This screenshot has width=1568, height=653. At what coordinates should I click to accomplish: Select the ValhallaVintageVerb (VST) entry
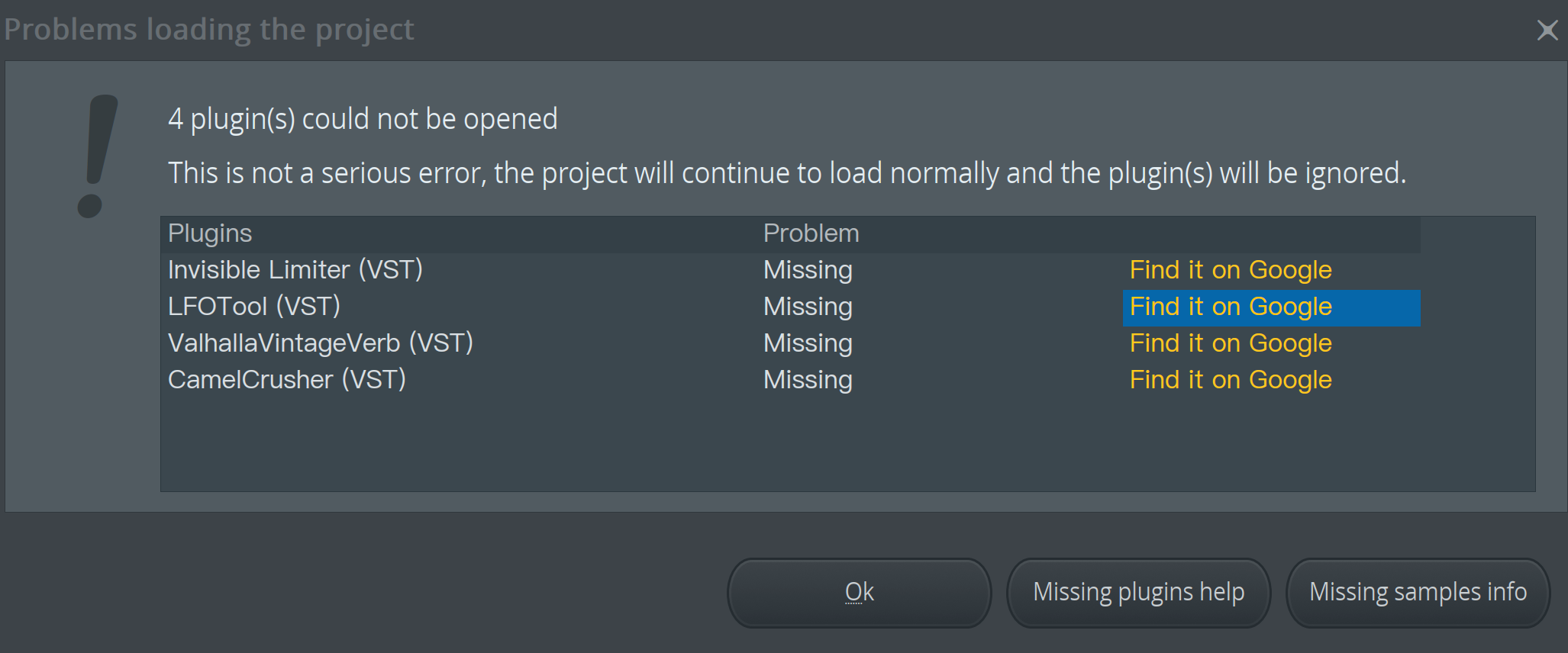(x=321, y=343)
